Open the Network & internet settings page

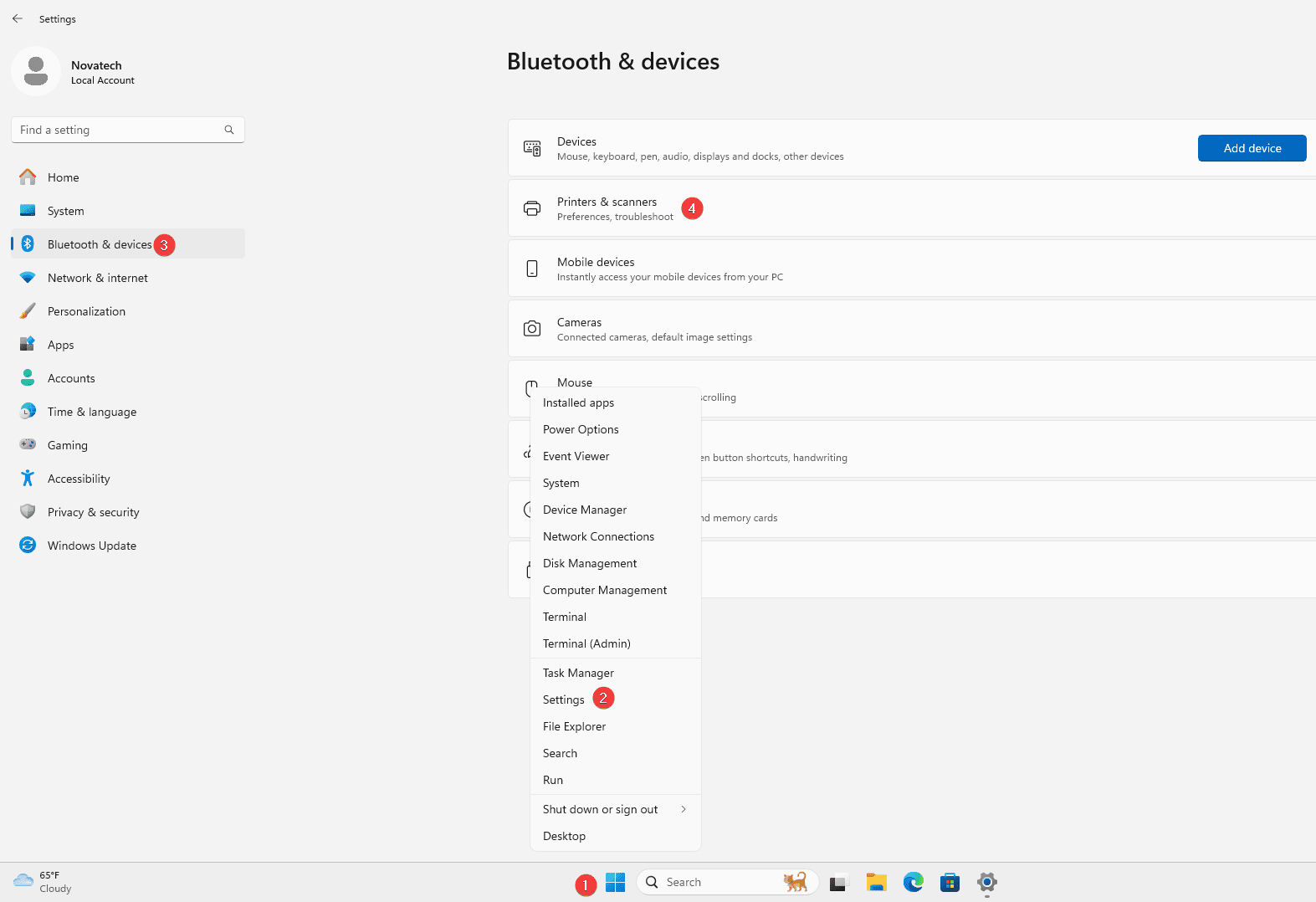point(97,278)
